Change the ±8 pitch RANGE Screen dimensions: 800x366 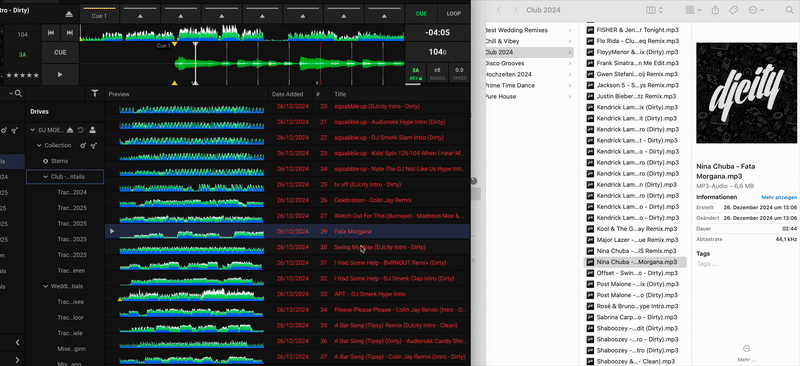click(x=437, y=74)
